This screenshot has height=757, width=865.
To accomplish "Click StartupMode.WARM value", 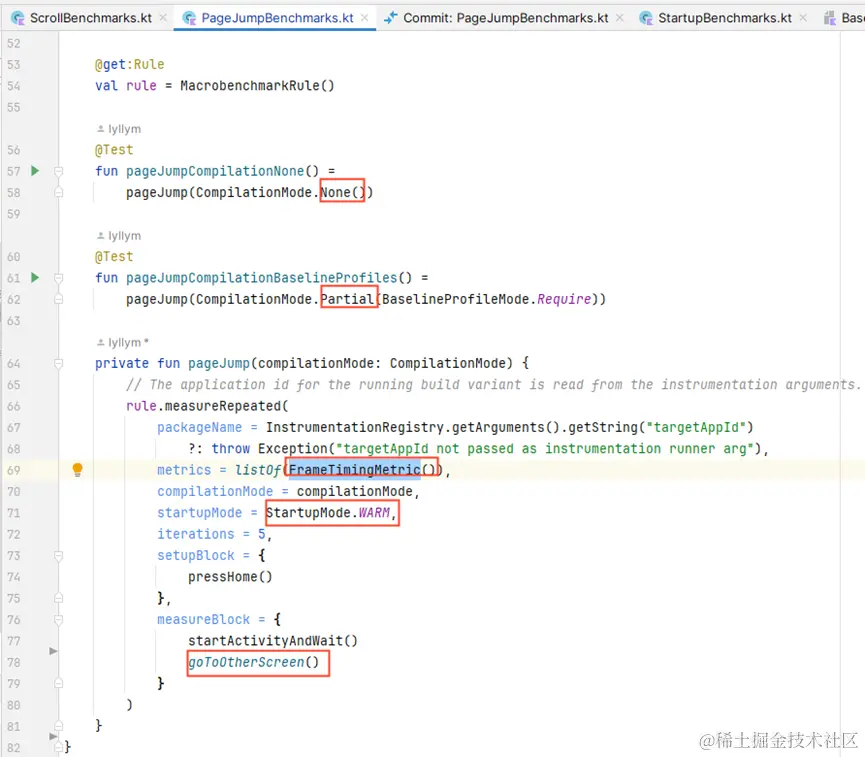I will (x=328, y=513).
